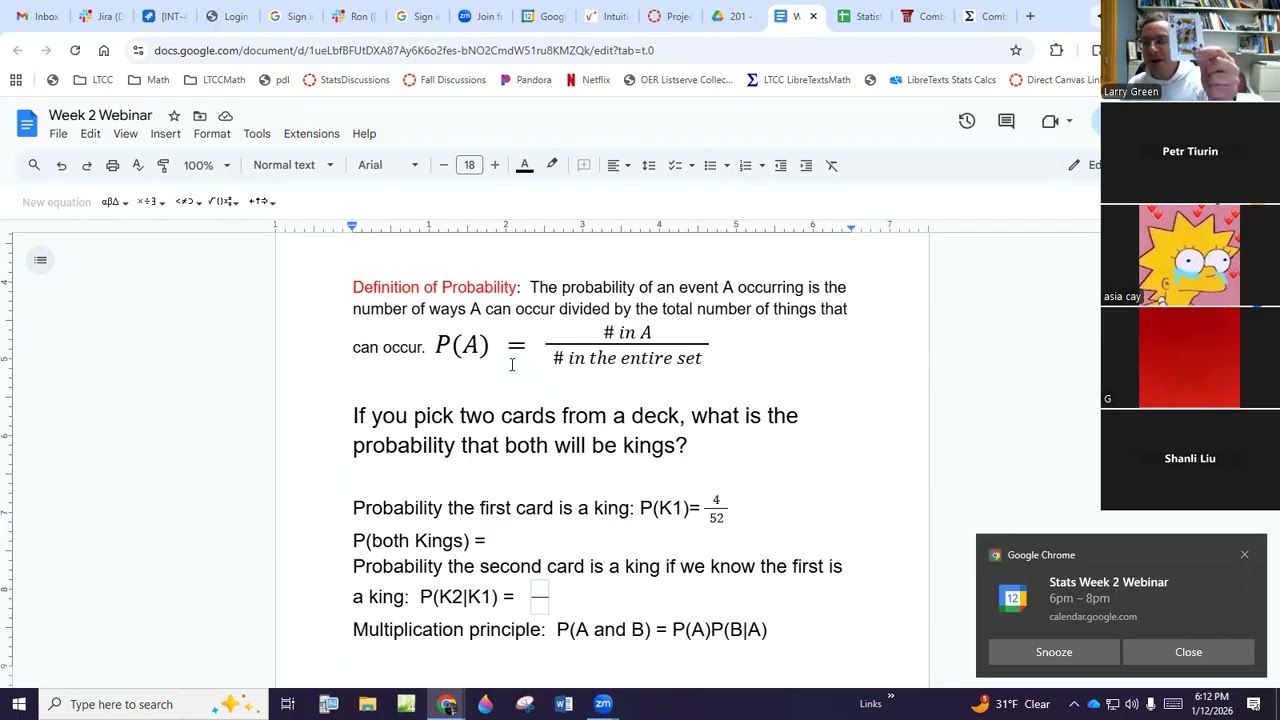Screen dimensions: 1280x720
Task: Open the Tools menu
Action: [x=257, y=134]
